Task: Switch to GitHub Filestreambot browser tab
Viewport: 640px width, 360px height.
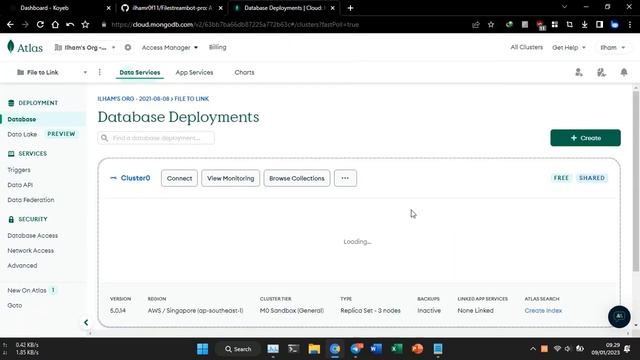Action: [171, 8]
